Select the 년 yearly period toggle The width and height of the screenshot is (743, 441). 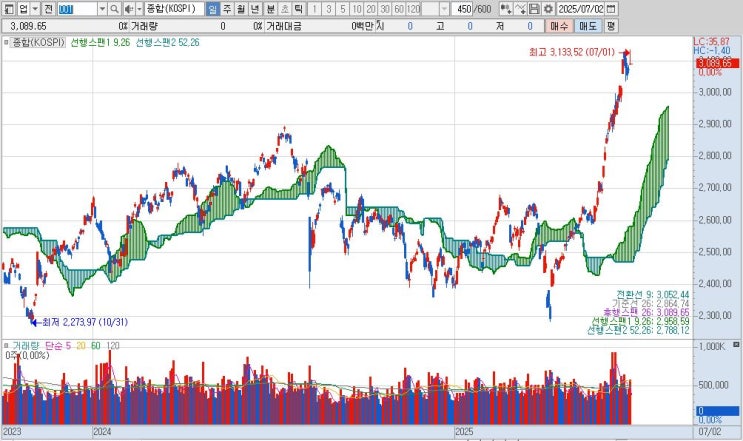click(255, 9)
